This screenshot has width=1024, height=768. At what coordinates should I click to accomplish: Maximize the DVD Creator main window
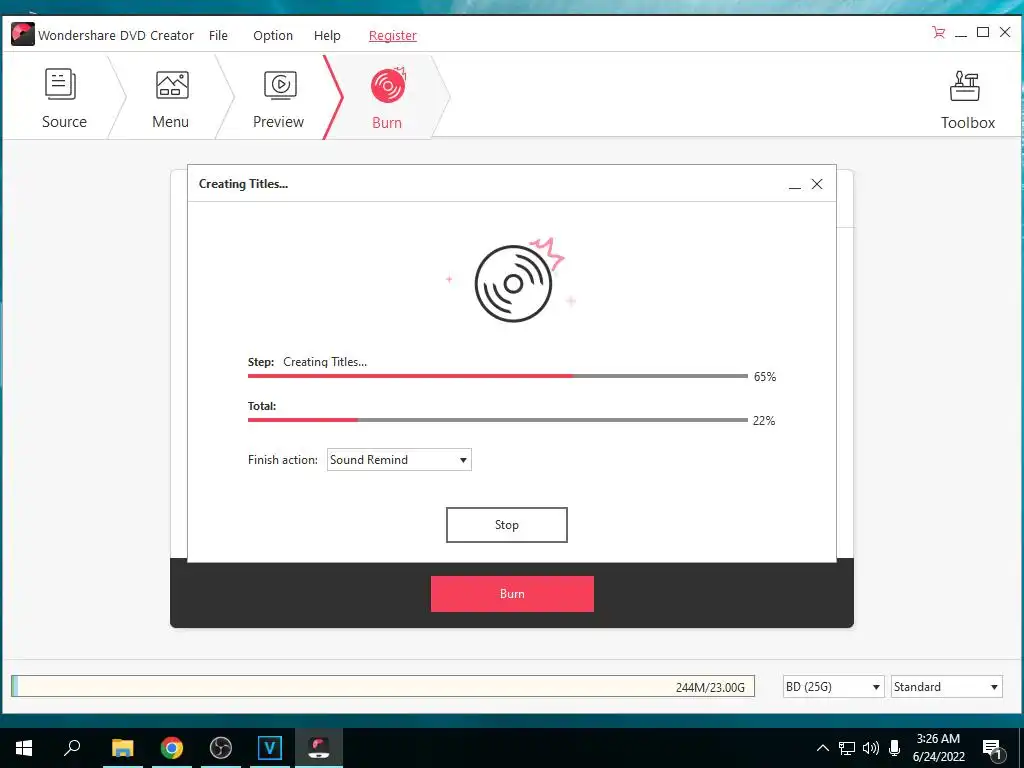point(983,32)
